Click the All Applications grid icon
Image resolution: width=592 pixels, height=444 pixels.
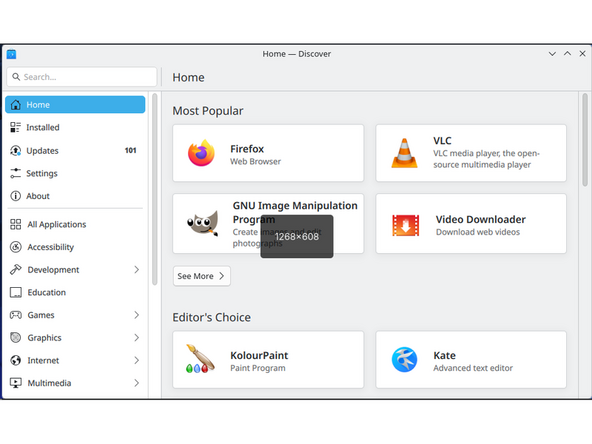pos(15,224)
